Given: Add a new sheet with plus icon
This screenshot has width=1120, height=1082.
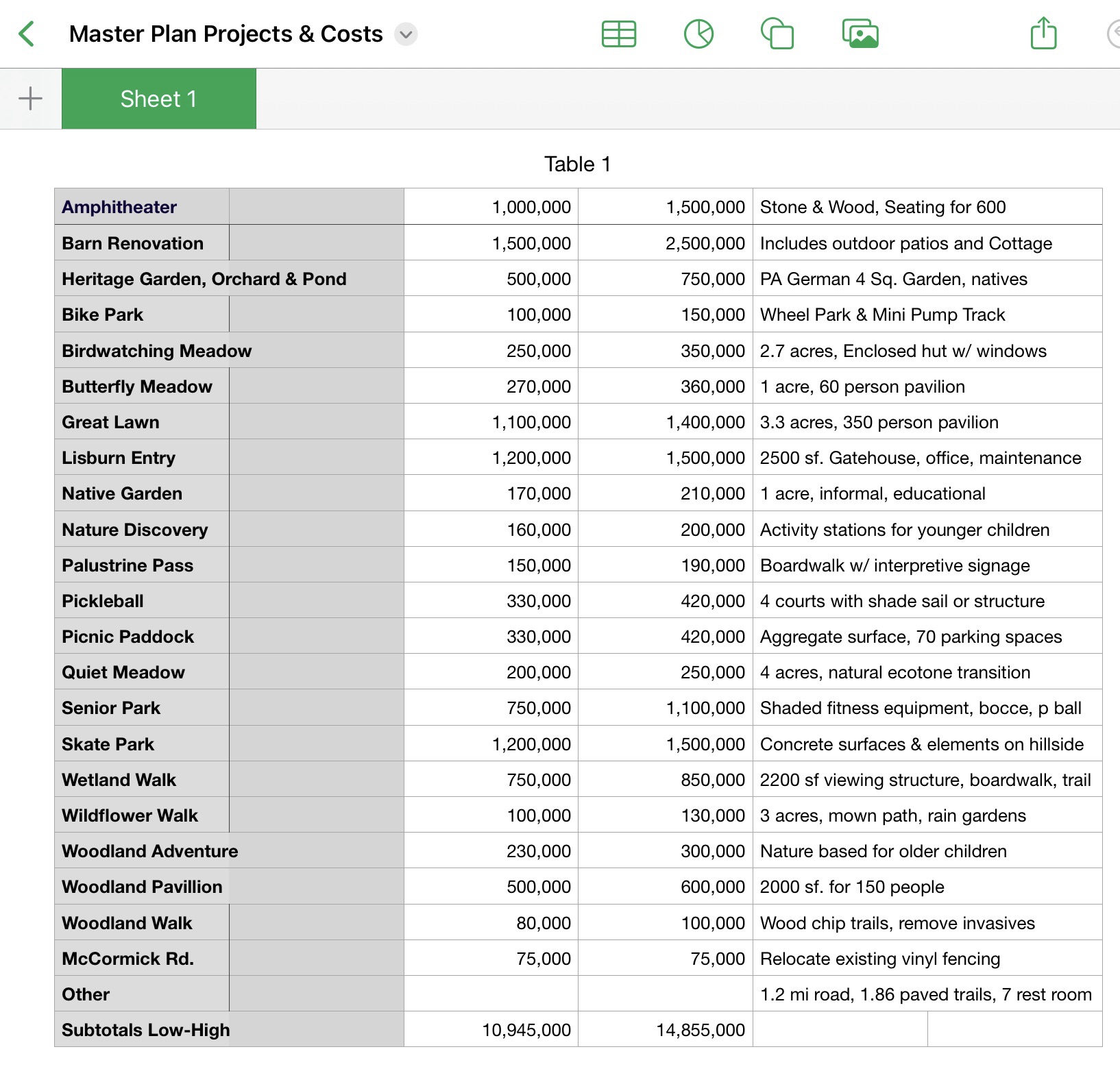Looking at the screenshot, I should (x=30, y=99).
